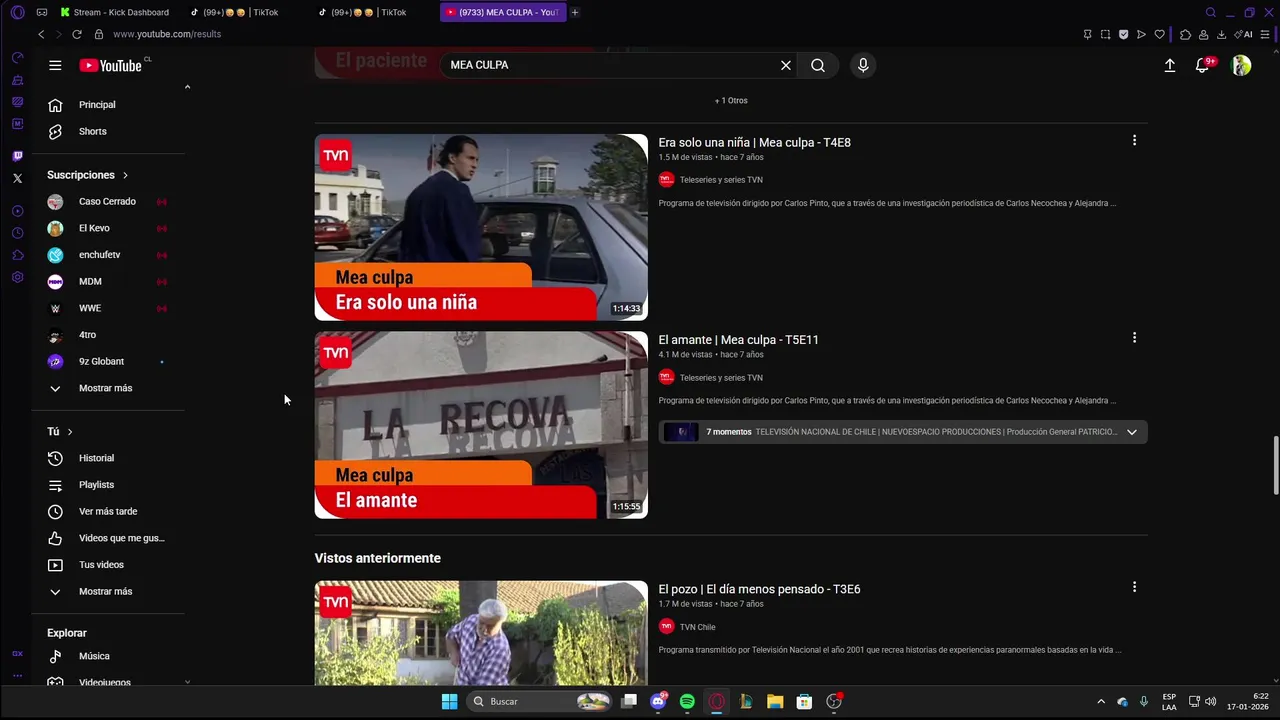Open title El pozo | El día menos pensado
1280x720 pixels.
[x=759, y=589]
